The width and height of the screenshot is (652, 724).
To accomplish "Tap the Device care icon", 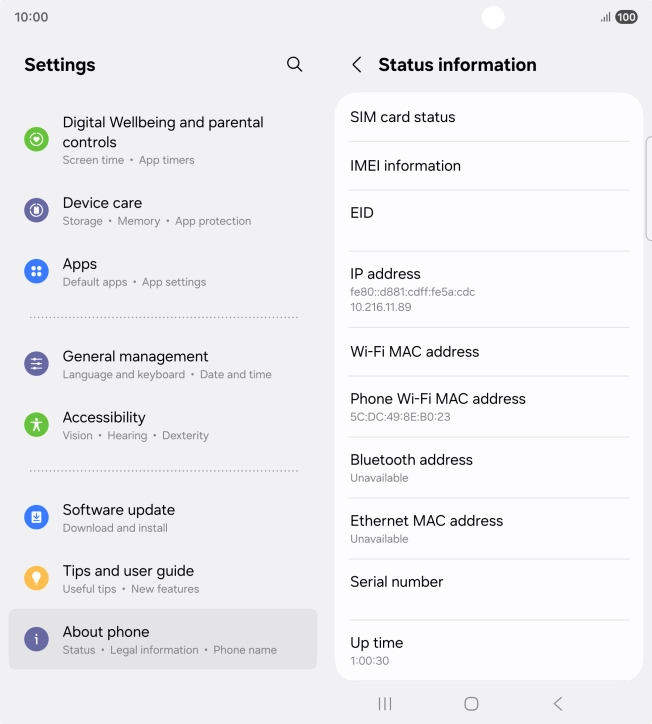I will coord(36,210).
